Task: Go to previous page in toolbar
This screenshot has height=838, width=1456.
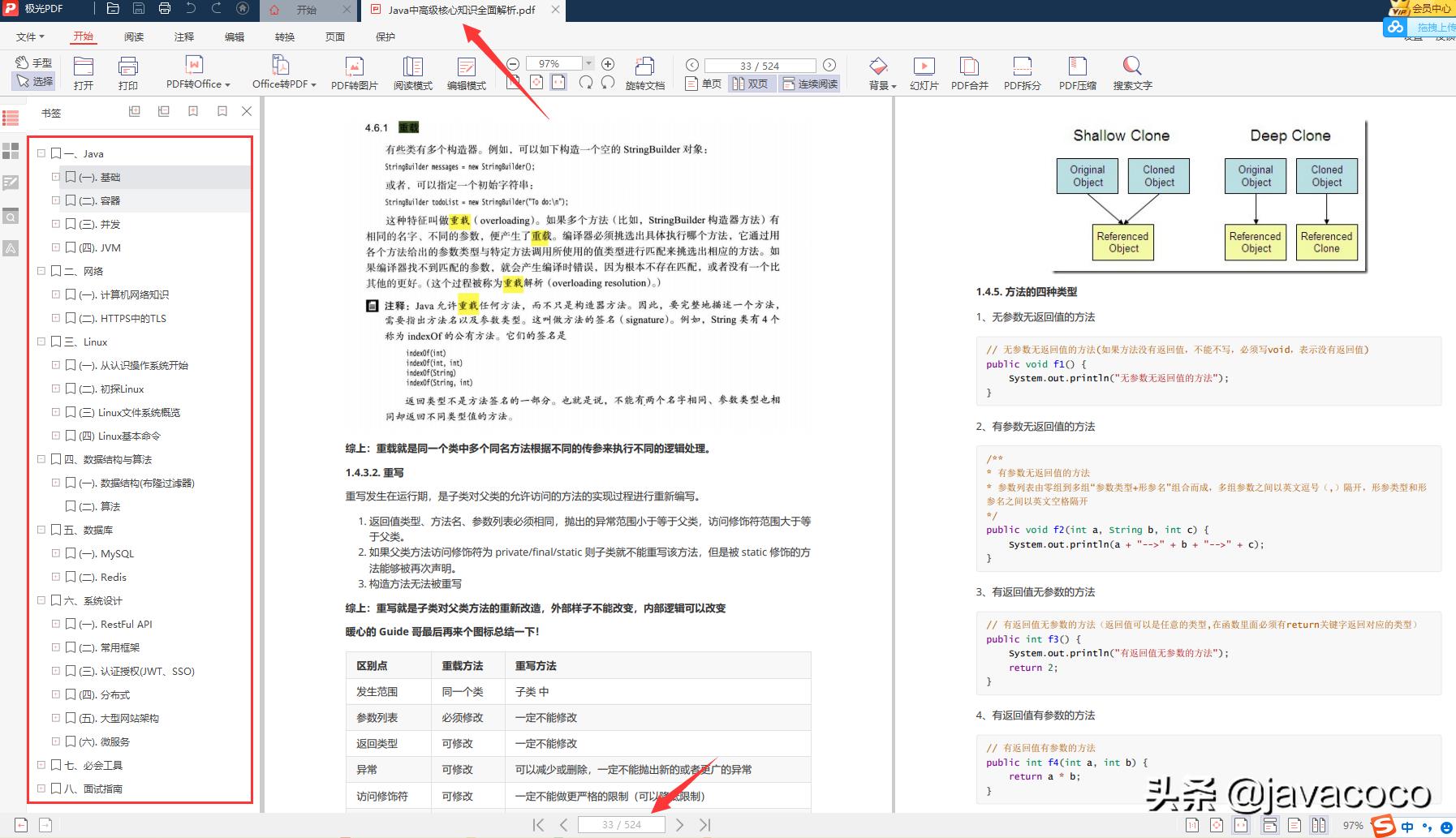Action: (692, 65)
